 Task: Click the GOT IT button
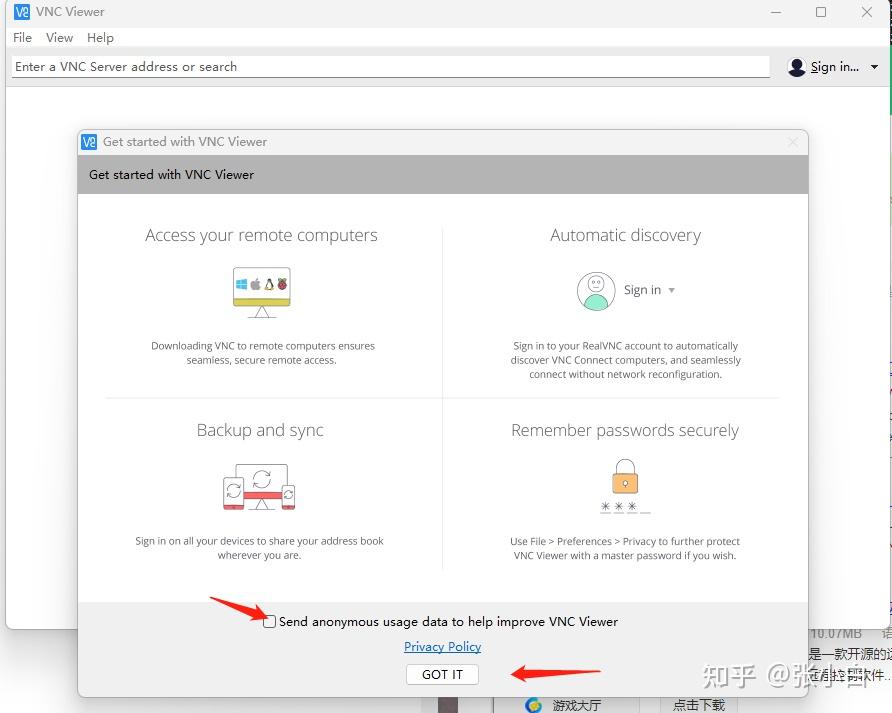click(442, 674)
